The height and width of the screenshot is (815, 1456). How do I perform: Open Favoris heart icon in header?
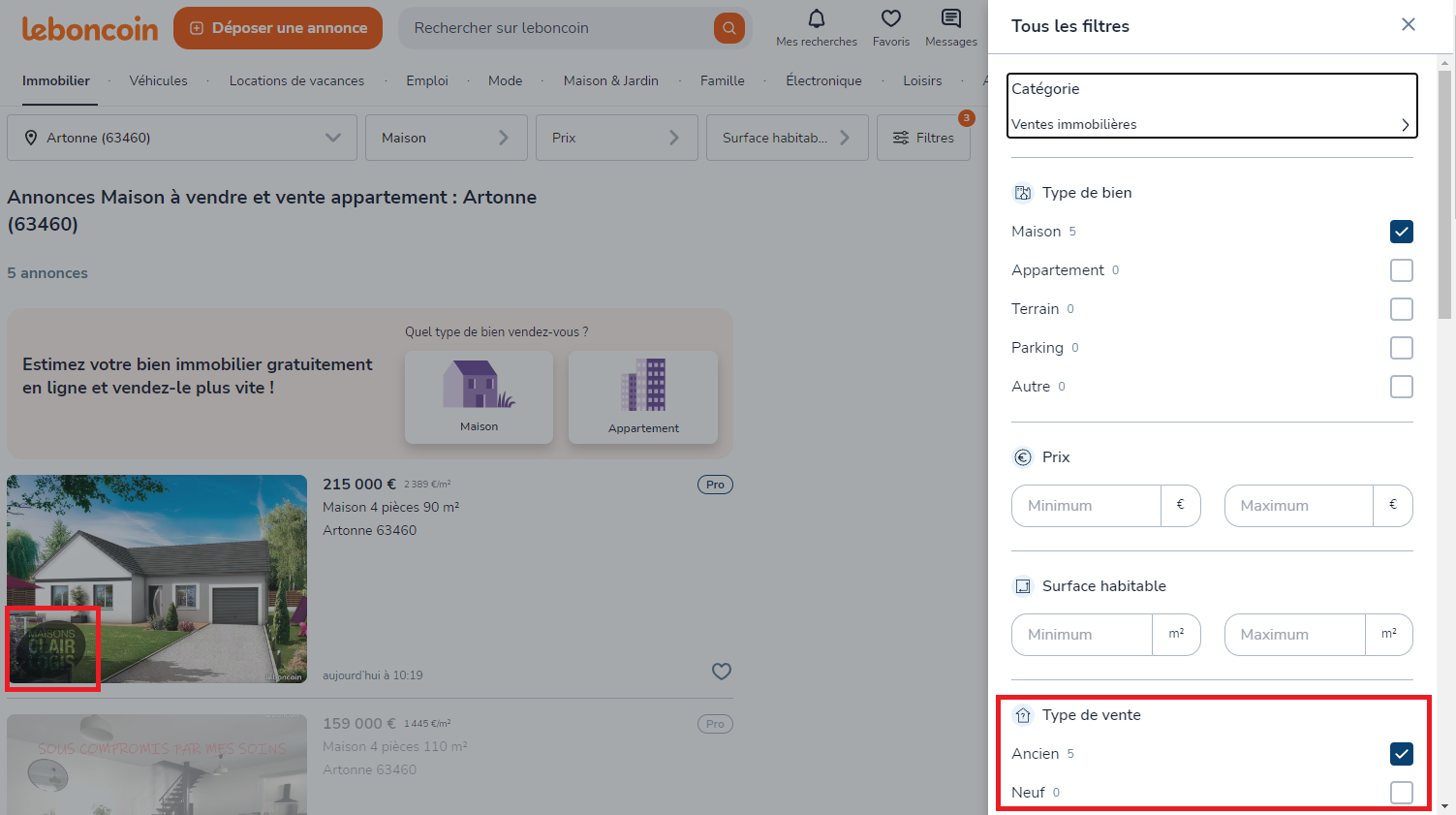[891, 19]
